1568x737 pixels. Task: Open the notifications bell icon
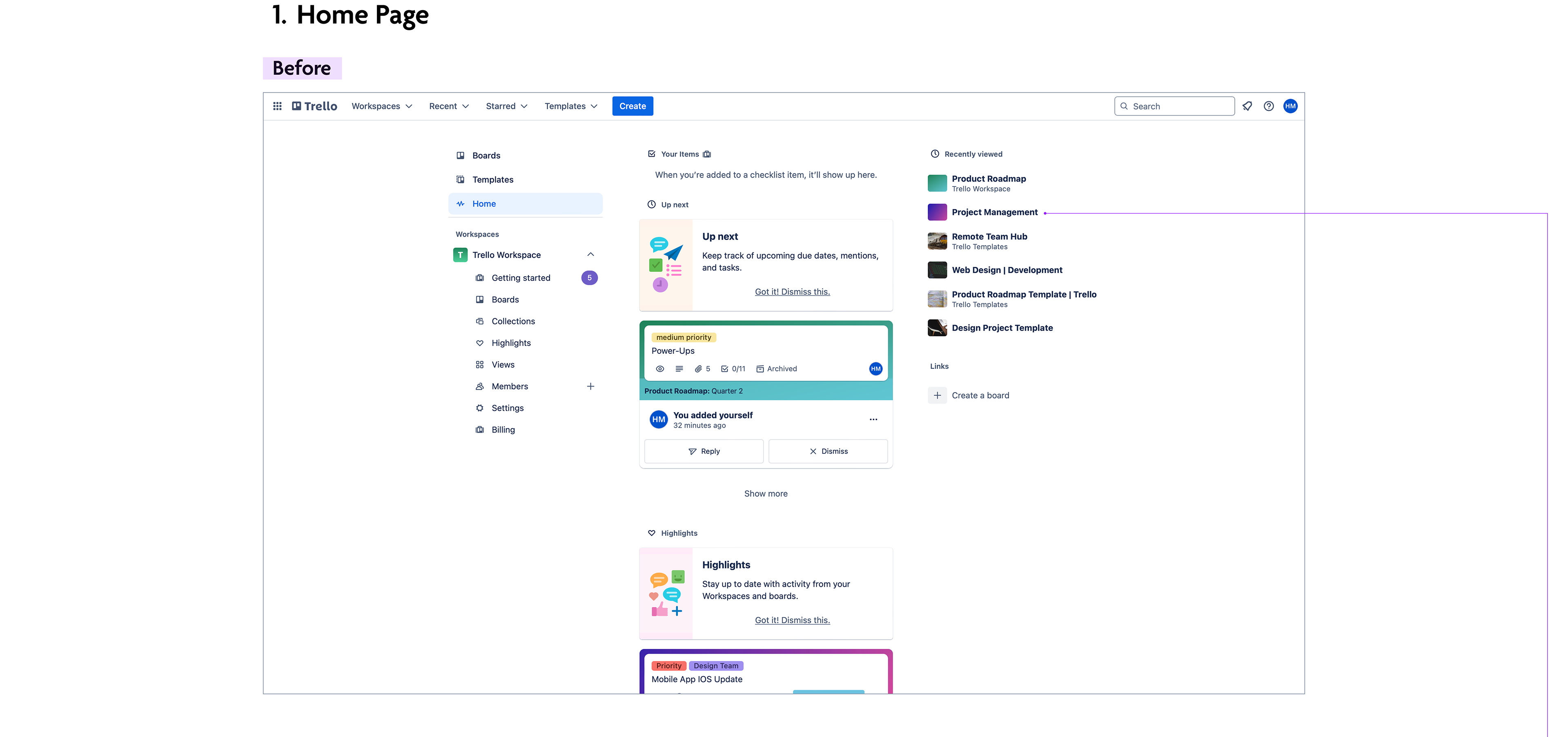[x=1247, y=106]
